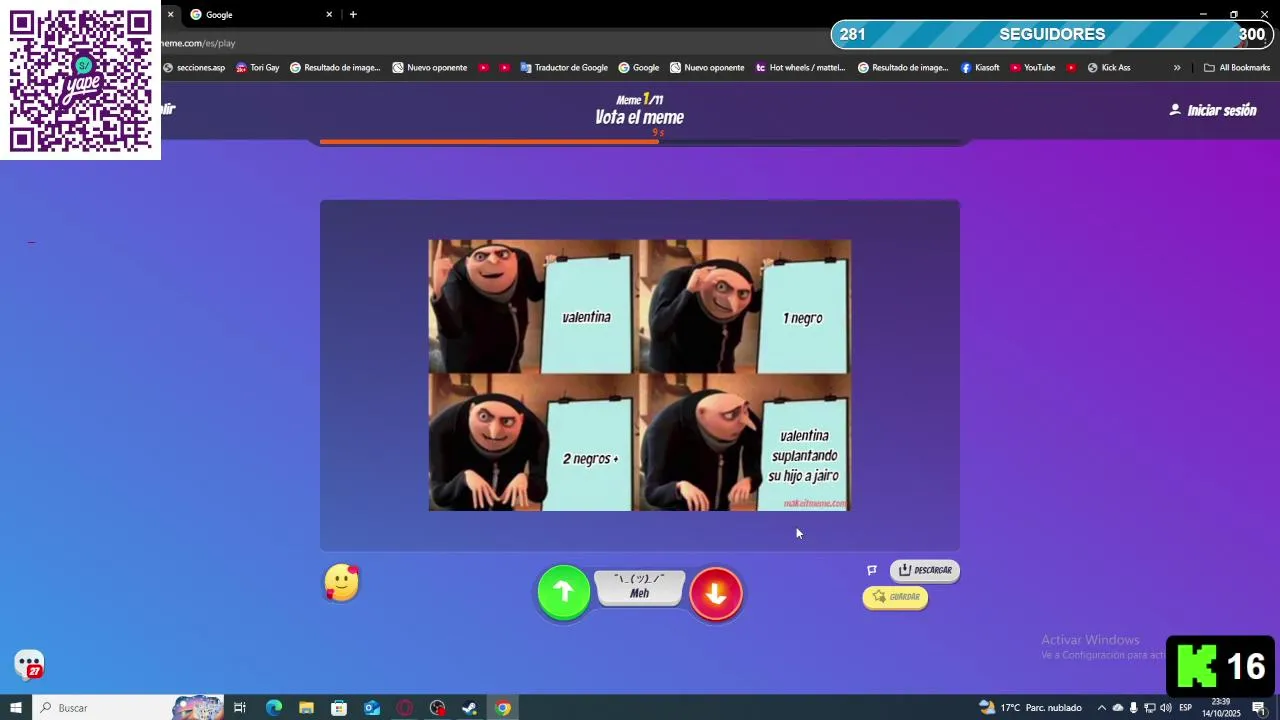1280x720 pixels.
Task: Click the Gru meme image
Action: point(639,375)
